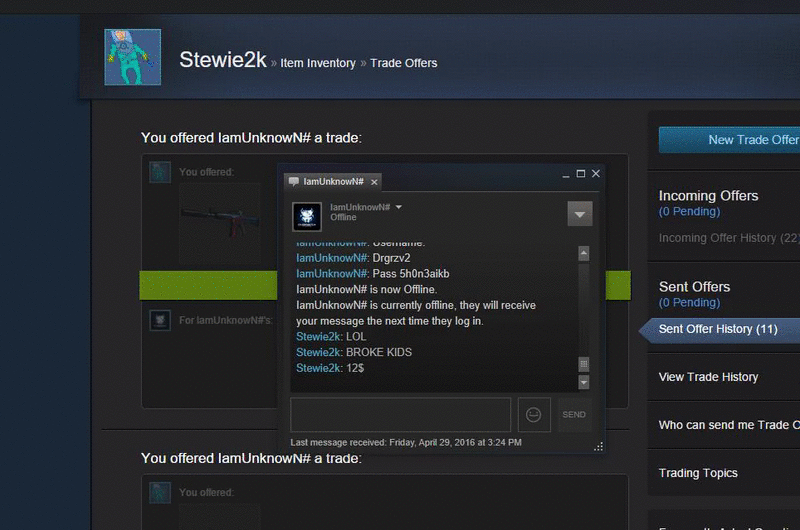Open View Trade History link

708,377
